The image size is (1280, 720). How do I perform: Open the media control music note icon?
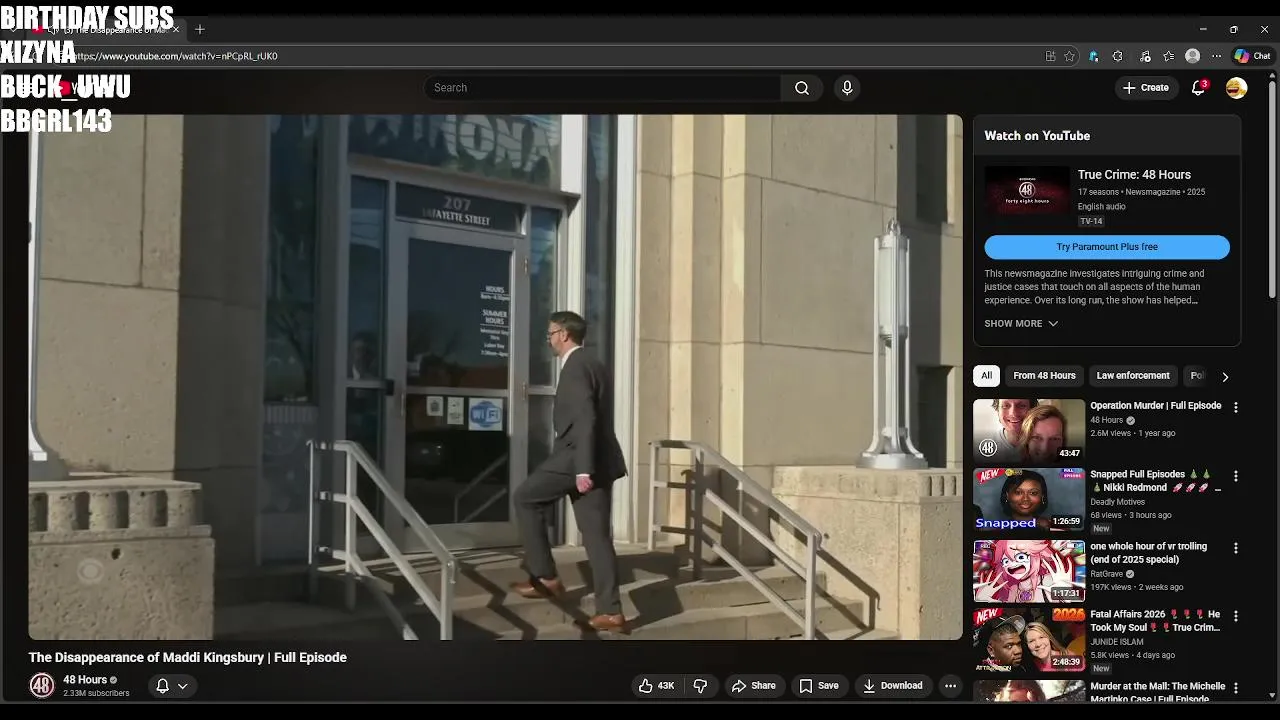click(x=1145, y=56)
